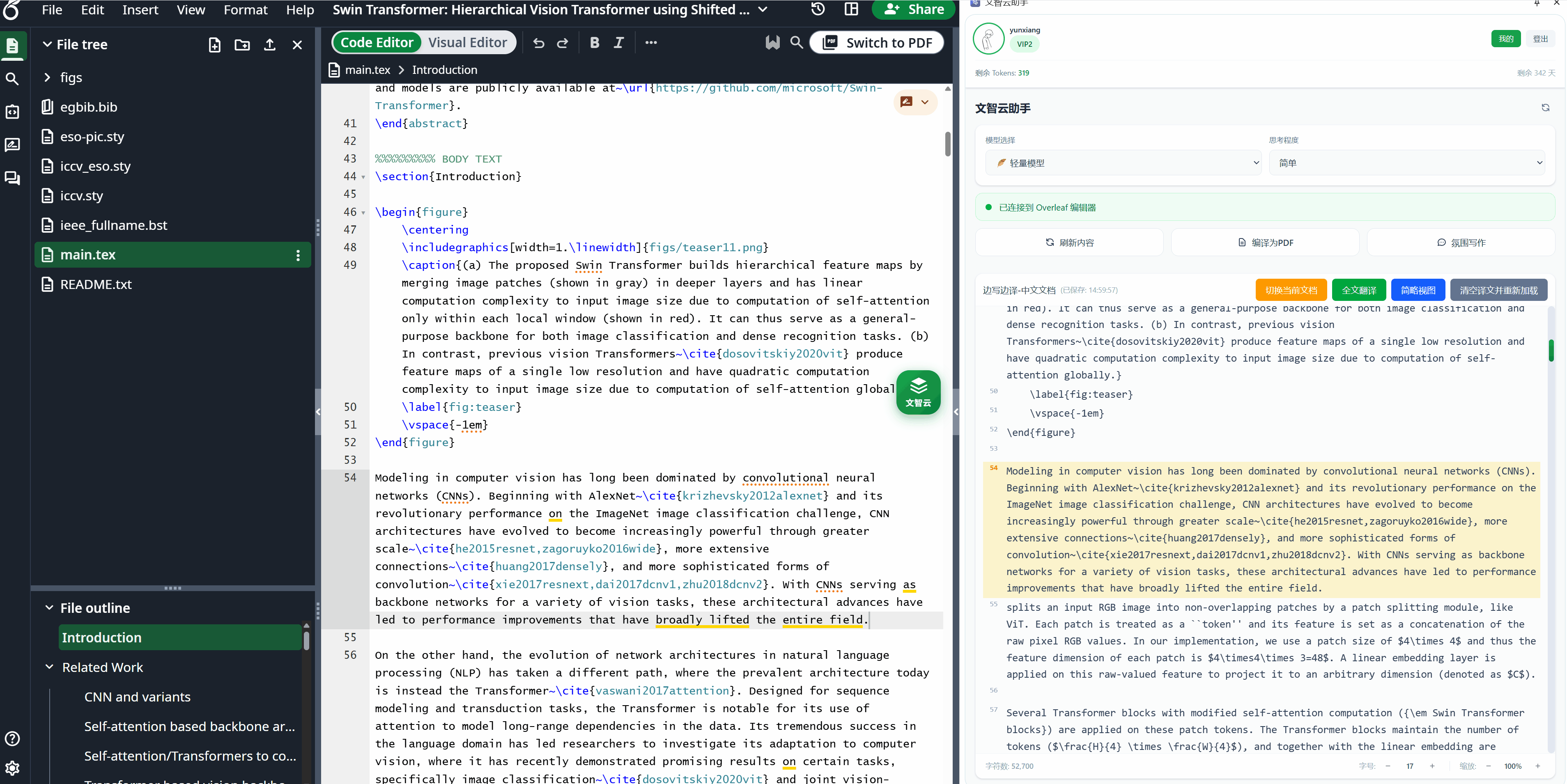Screen dimensions: 1567x784
Task: Click the Switch to PDF button
Action: 877,43
